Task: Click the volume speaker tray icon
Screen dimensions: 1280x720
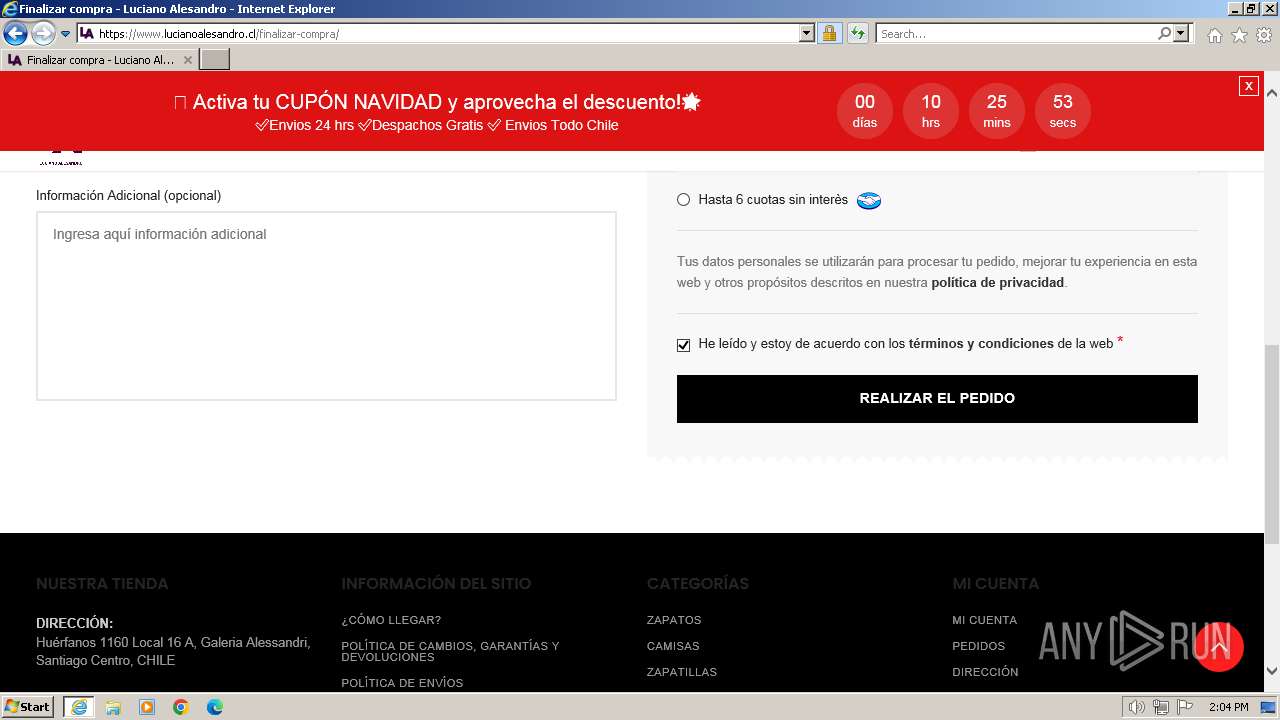Action: coord(1137,707)
